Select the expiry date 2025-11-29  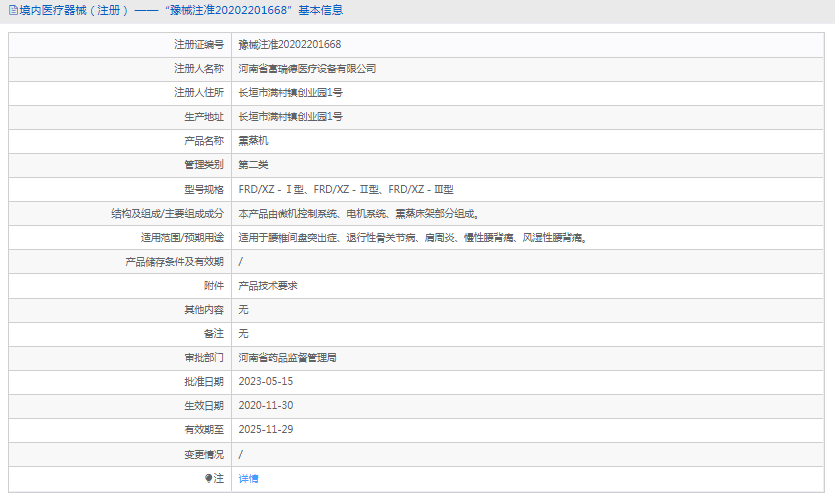pos(266,430)
